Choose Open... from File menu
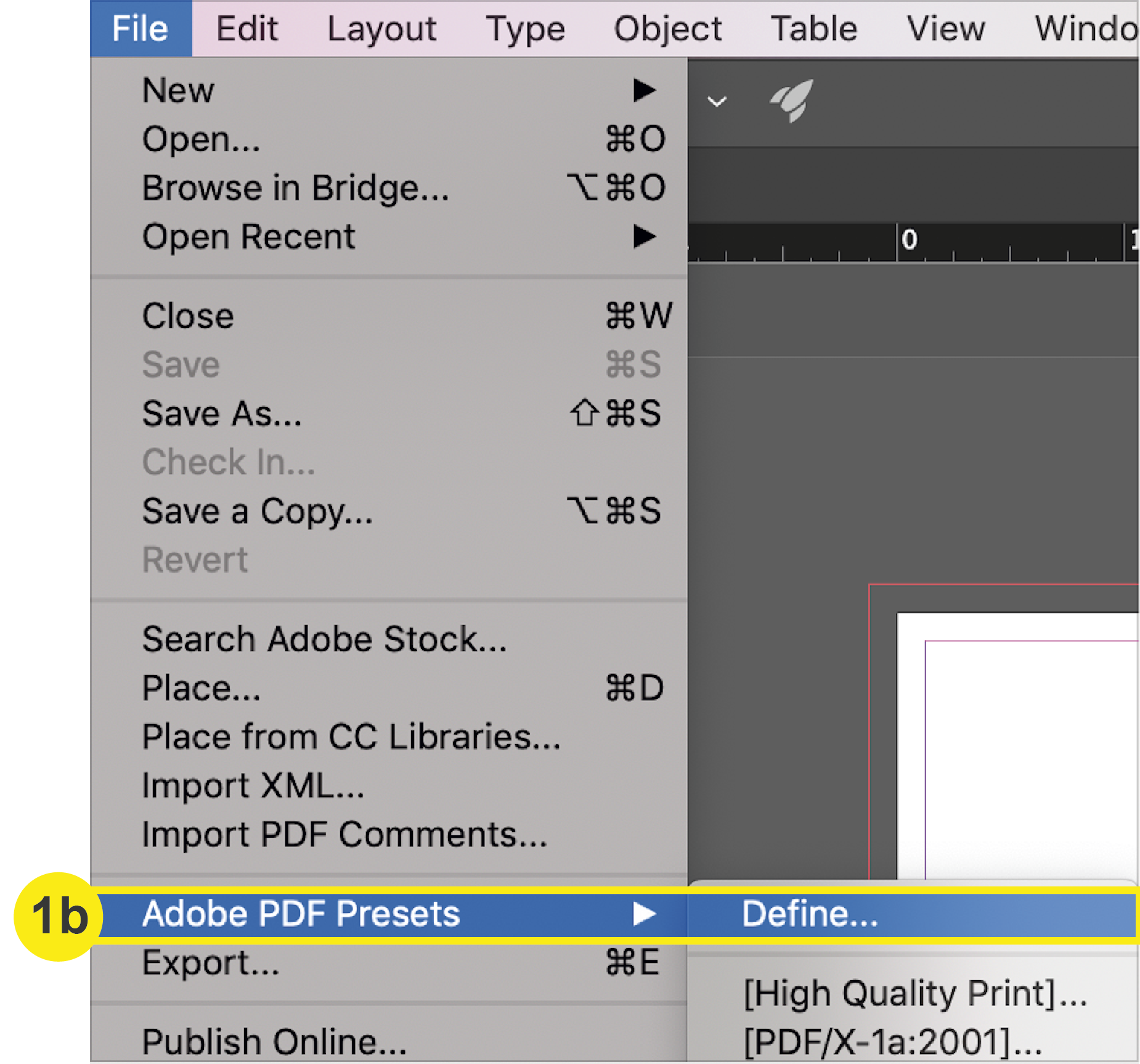The width and height of the screenshot is (1140, 1064). click(389, 139)
